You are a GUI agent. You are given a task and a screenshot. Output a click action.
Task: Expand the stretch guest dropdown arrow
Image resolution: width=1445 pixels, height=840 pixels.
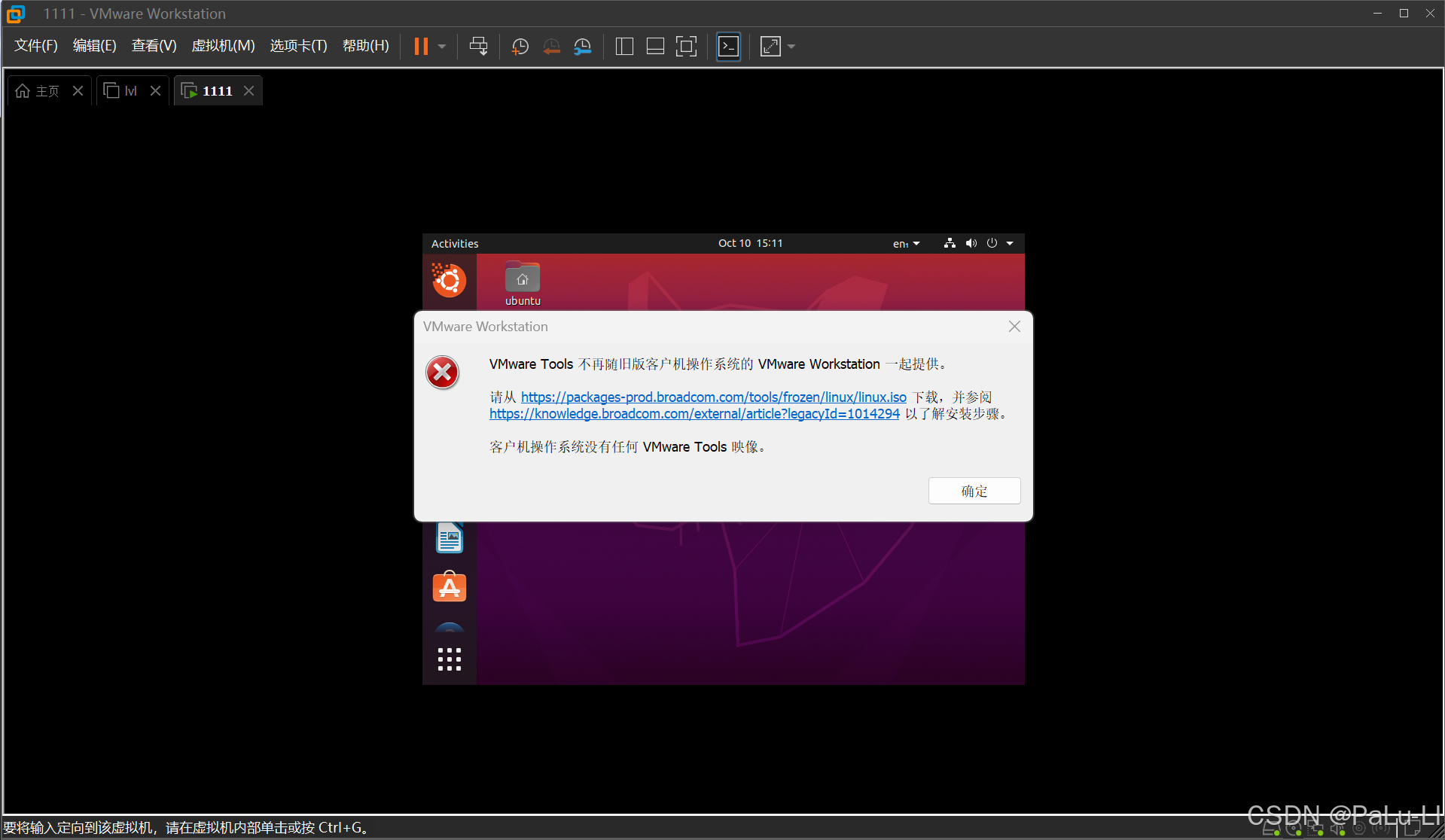(x=791, y=47)
